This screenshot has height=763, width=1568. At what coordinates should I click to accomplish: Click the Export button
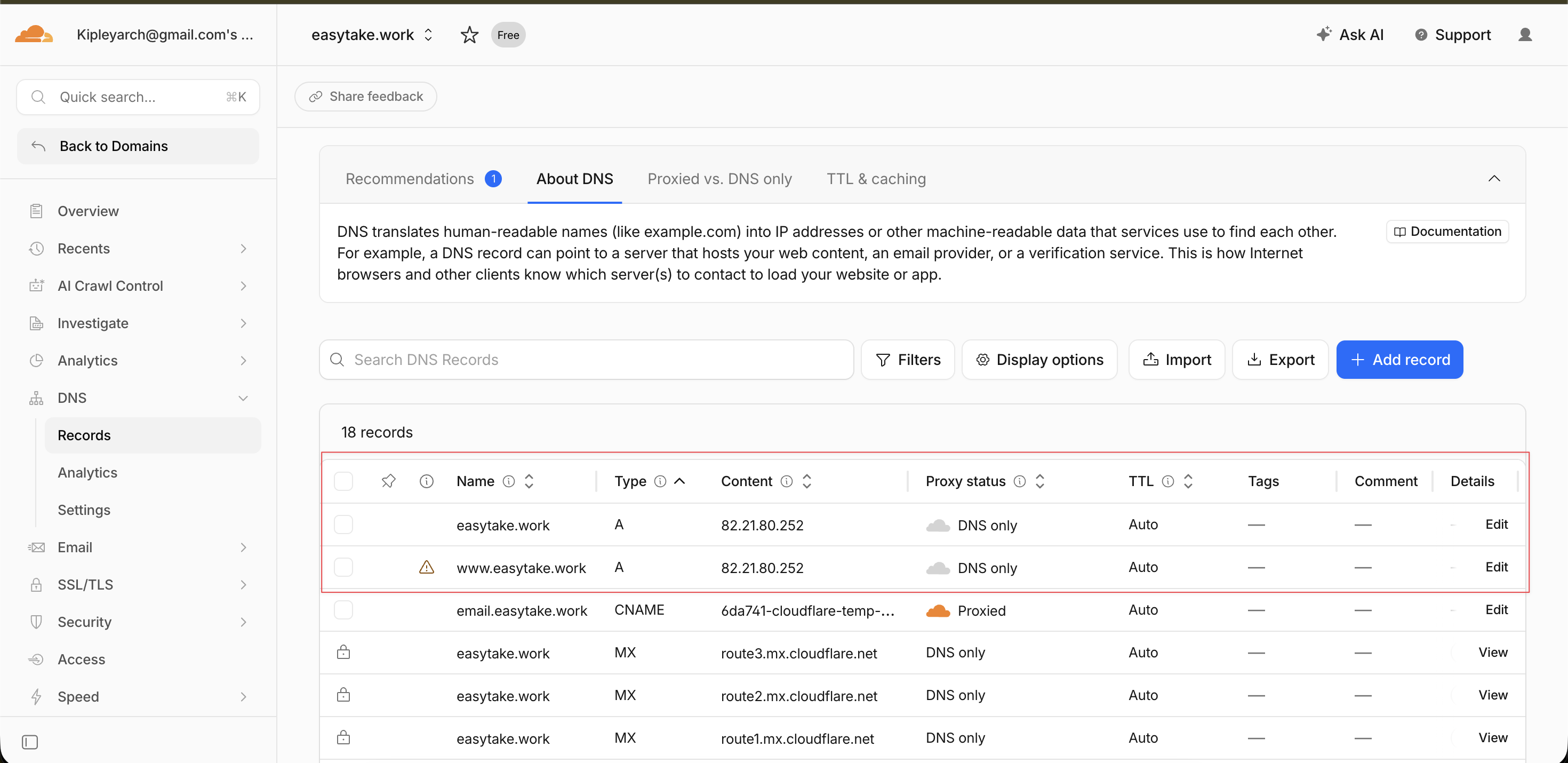[1280, 359]
